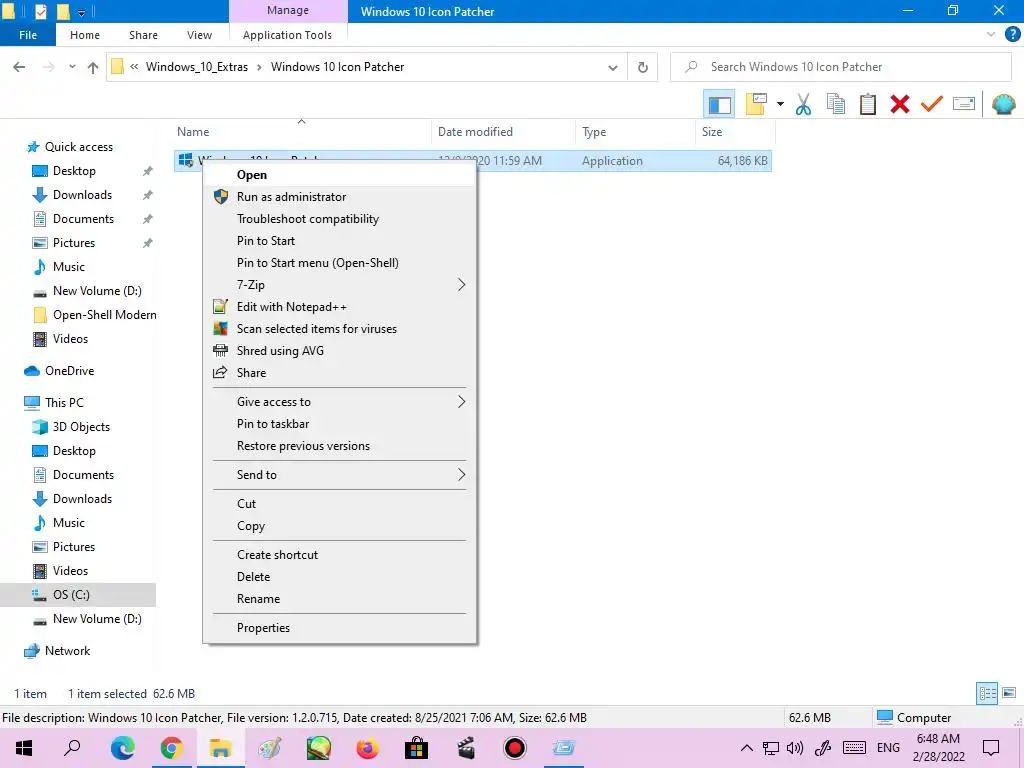This screenshot has height=768, width=1024.
Task: Select Pin to Start menu (Open-Shell)
Action: point(339,263)
